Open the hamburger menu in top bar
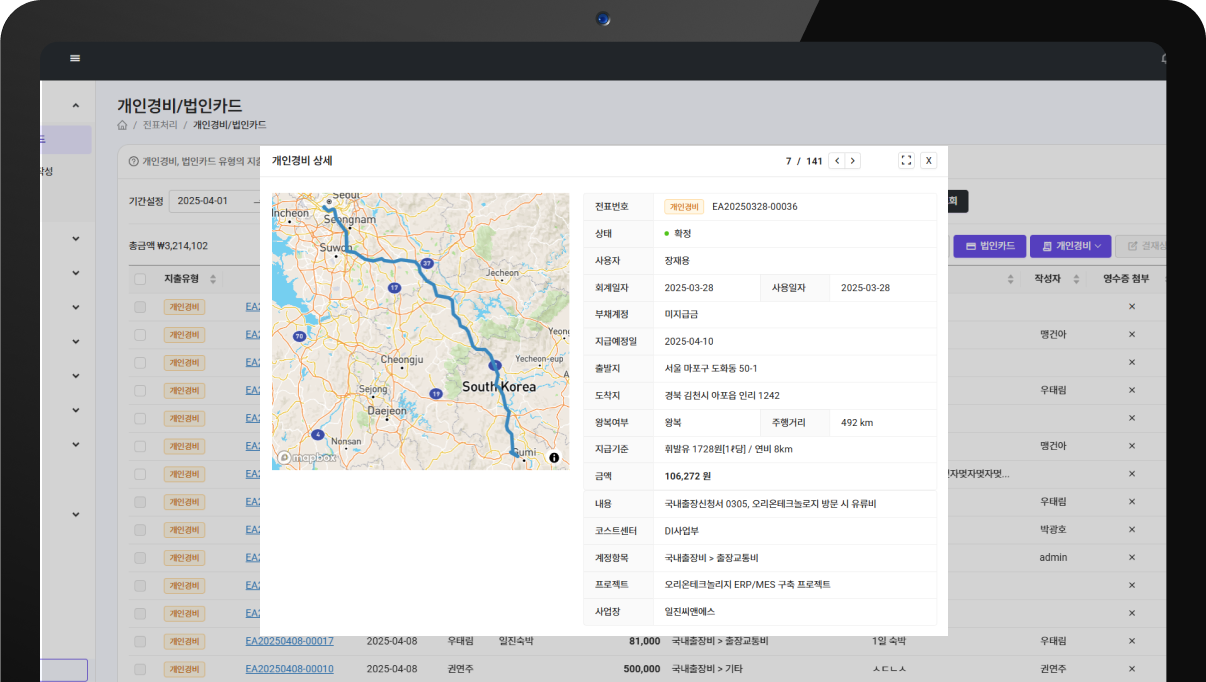 click(75, 58)
